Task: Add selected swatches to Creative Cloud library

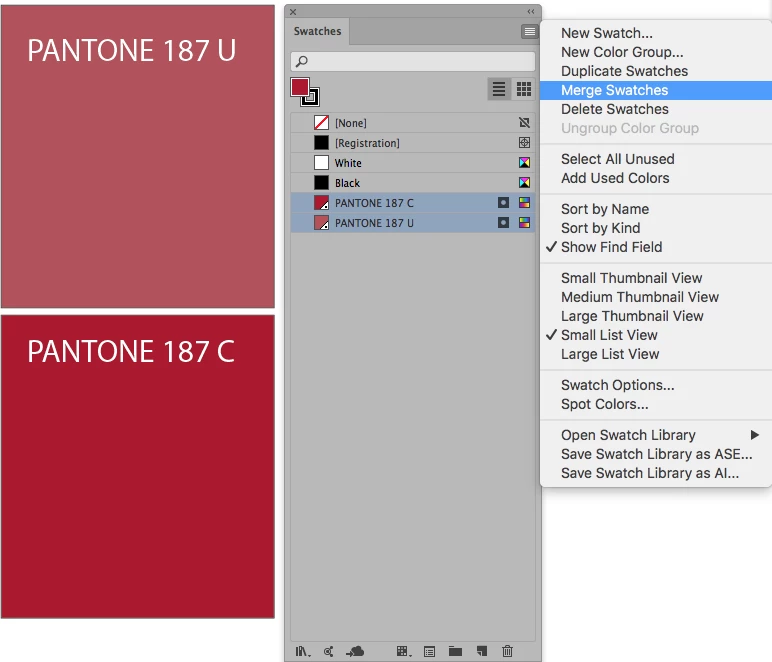Action: pyautogui.click(x=355, y=652)
